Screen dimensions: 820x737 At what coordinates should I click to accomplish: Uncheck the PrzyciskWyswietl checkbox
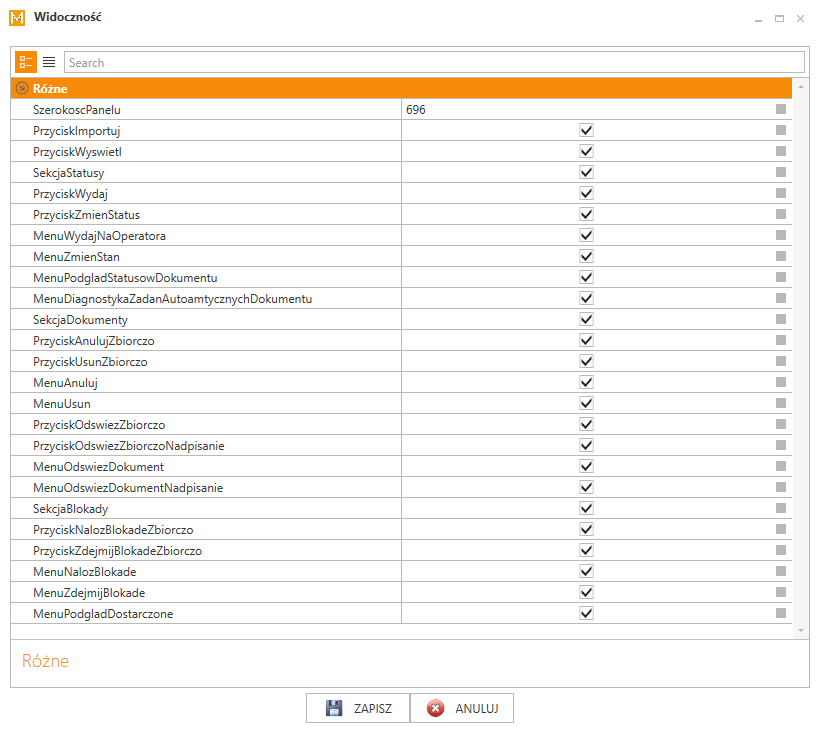(586, 151)
